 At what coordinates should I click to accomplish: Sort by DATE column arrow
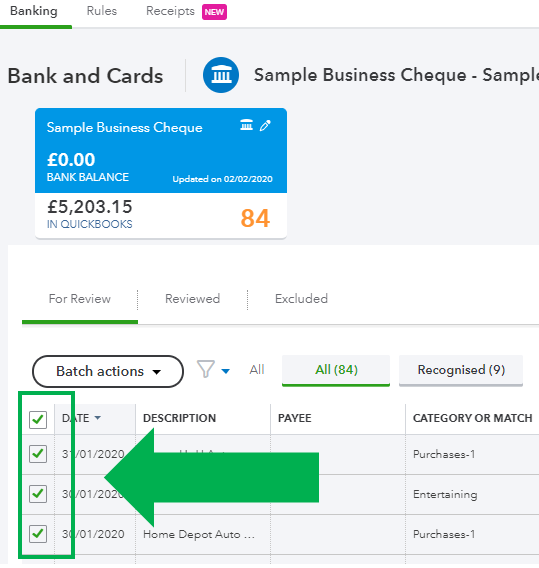click(97, 418)
